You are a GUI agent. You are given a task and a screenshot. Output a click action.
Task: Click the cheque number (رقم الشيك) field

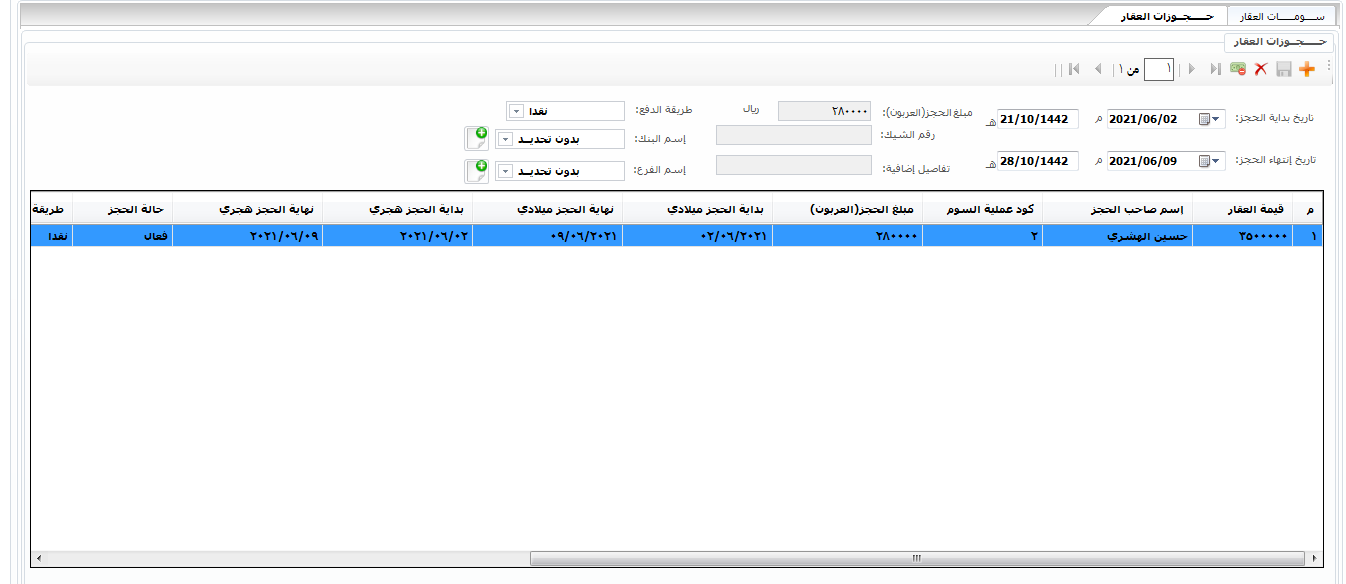point(793,135)
